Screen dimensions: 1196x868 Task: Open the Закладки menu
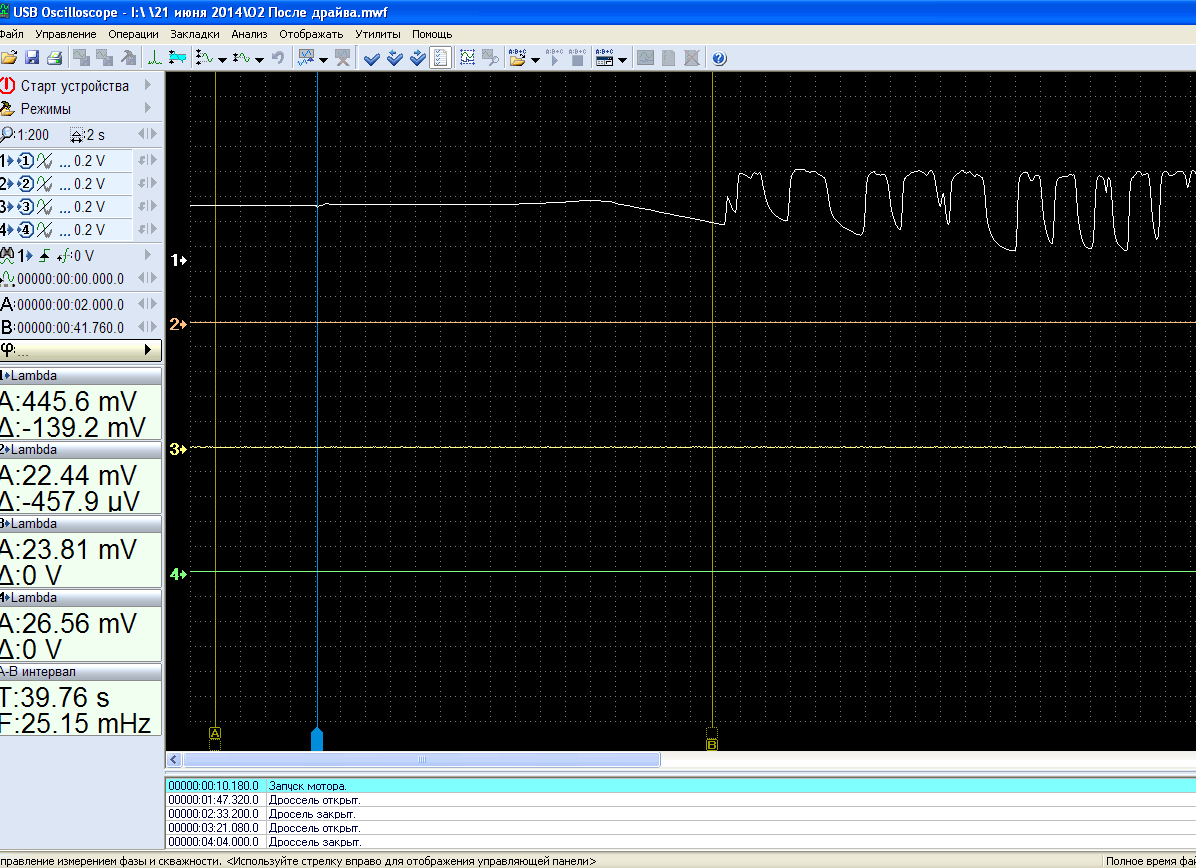[195, 34]
